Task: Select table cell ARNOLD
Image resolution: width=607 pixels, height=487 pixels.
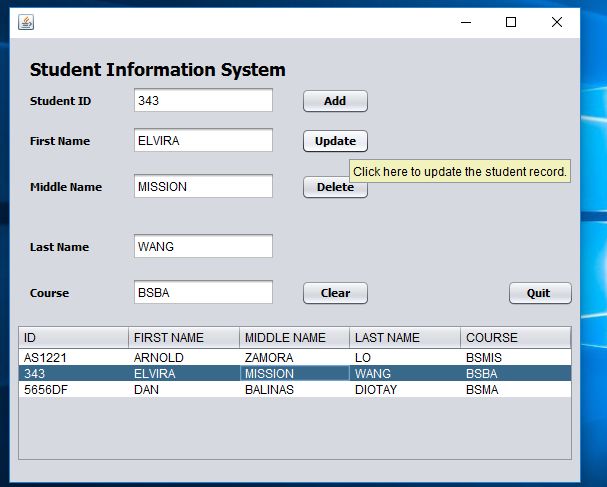Action: click(x=184, y=357)
